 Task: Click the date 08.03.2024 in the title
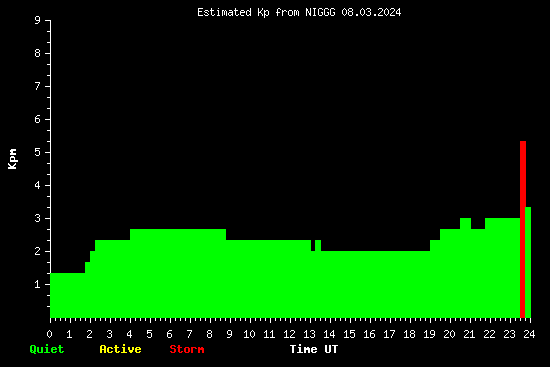[x=371, y=12]
